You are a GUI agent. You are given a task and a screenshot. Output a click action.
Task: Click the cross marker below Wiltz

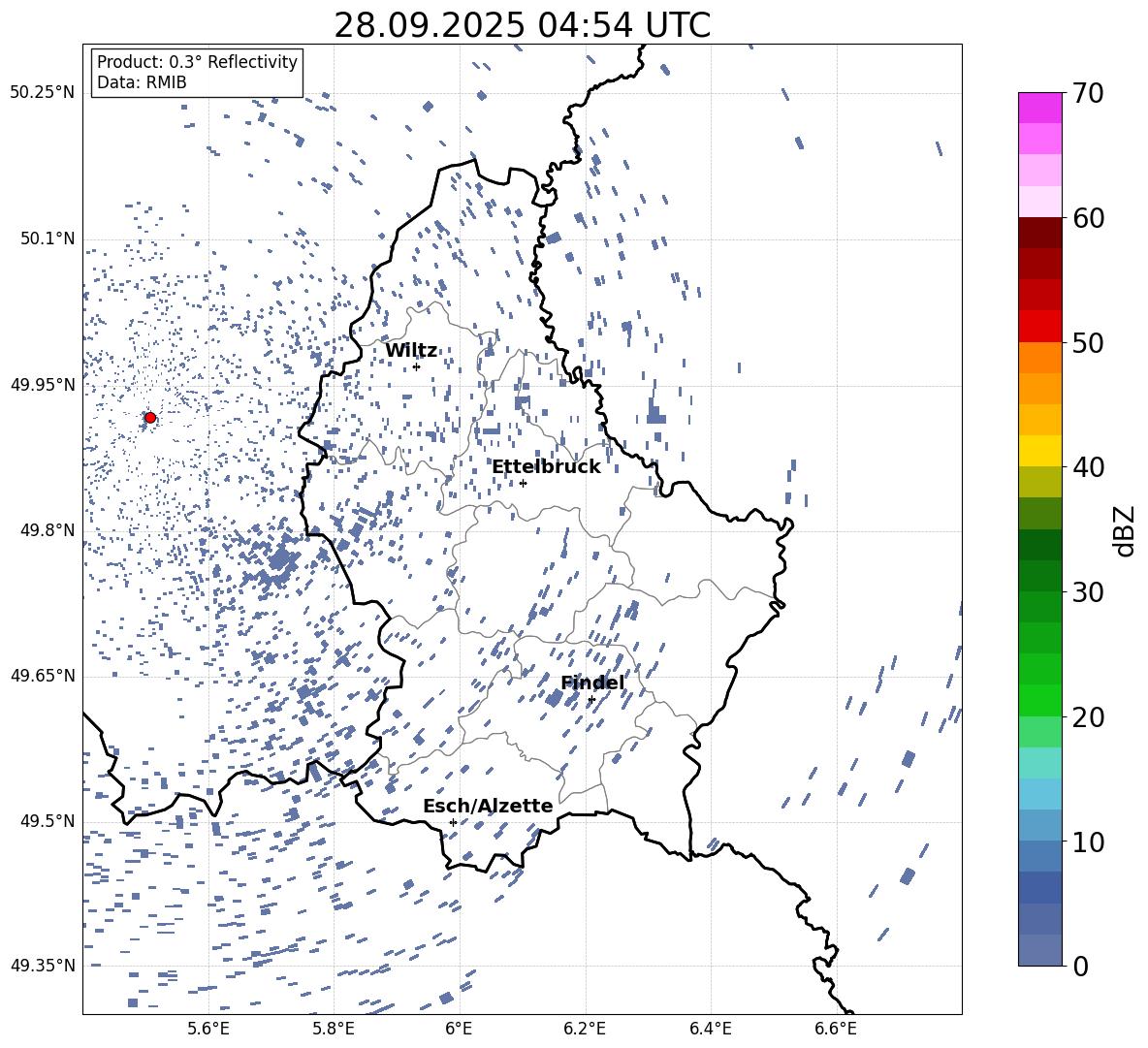coord(417,366)
